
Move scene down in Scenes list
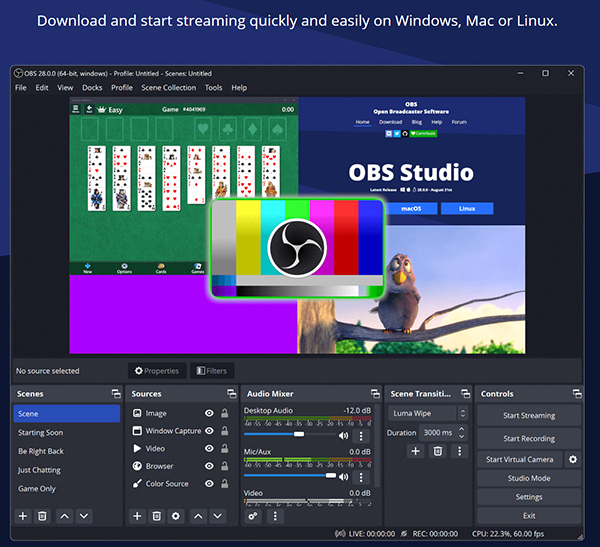pos(84,516)
